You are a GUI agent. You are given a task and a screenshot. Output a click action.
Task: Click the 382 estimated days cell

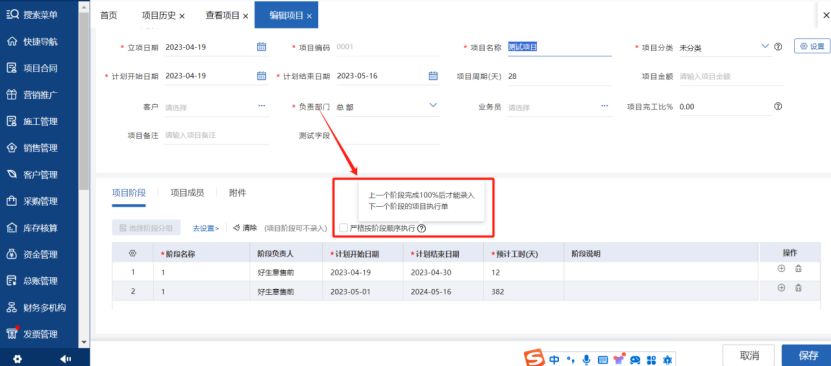[523, 291]
